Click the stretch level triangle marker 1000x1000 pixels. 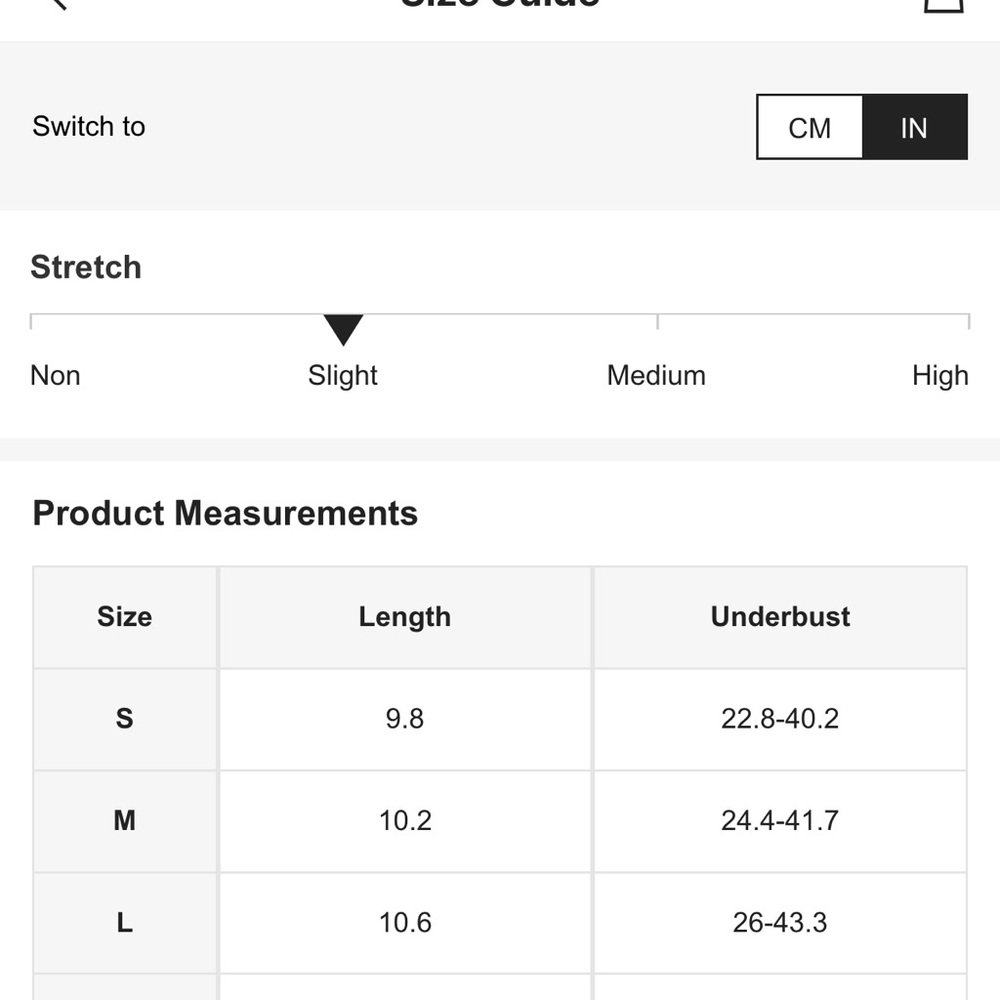pos(343,329)
